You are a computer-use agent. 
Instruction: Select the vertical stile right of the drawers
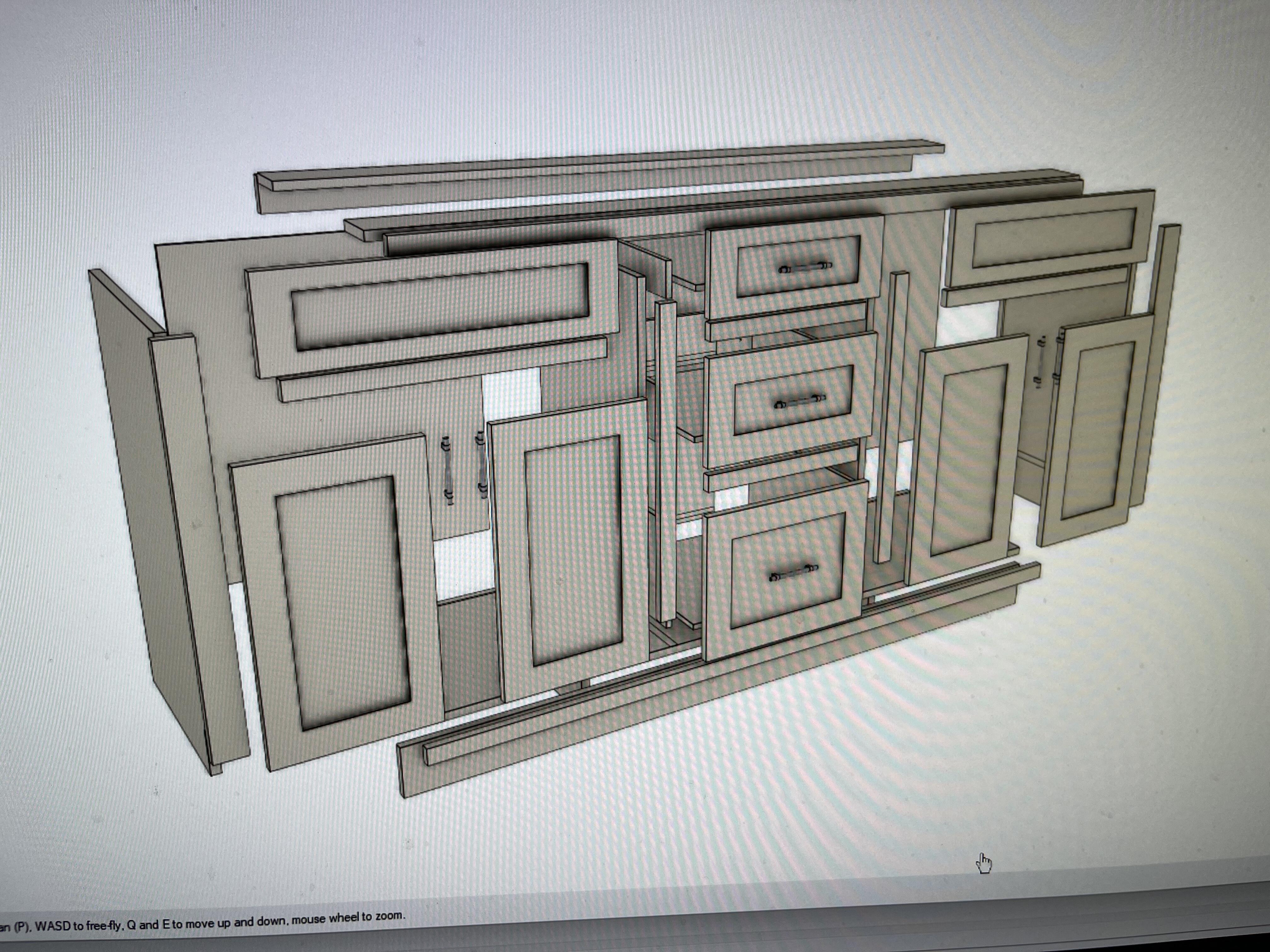click(890, 417)
